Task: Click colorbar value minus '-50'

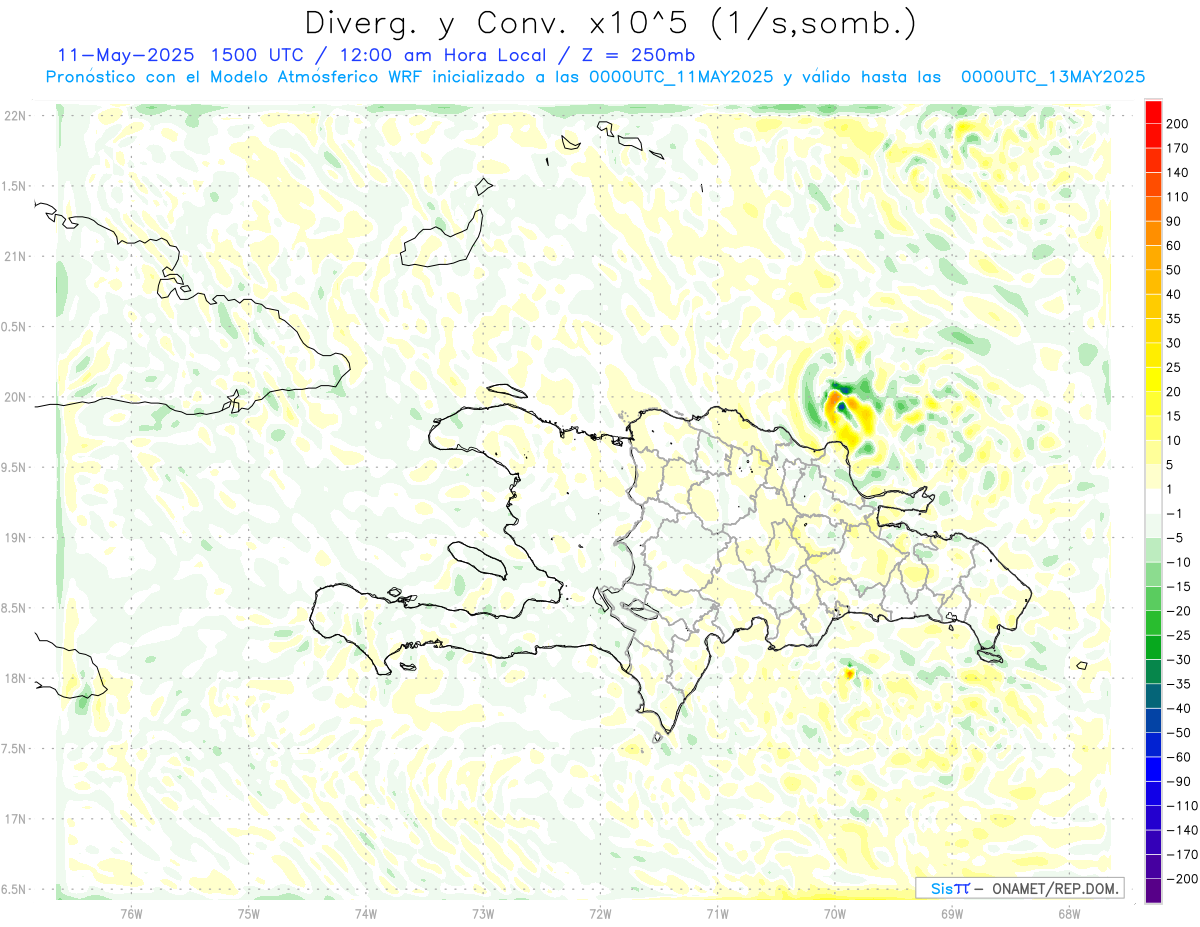Action: pos(1178,733)
